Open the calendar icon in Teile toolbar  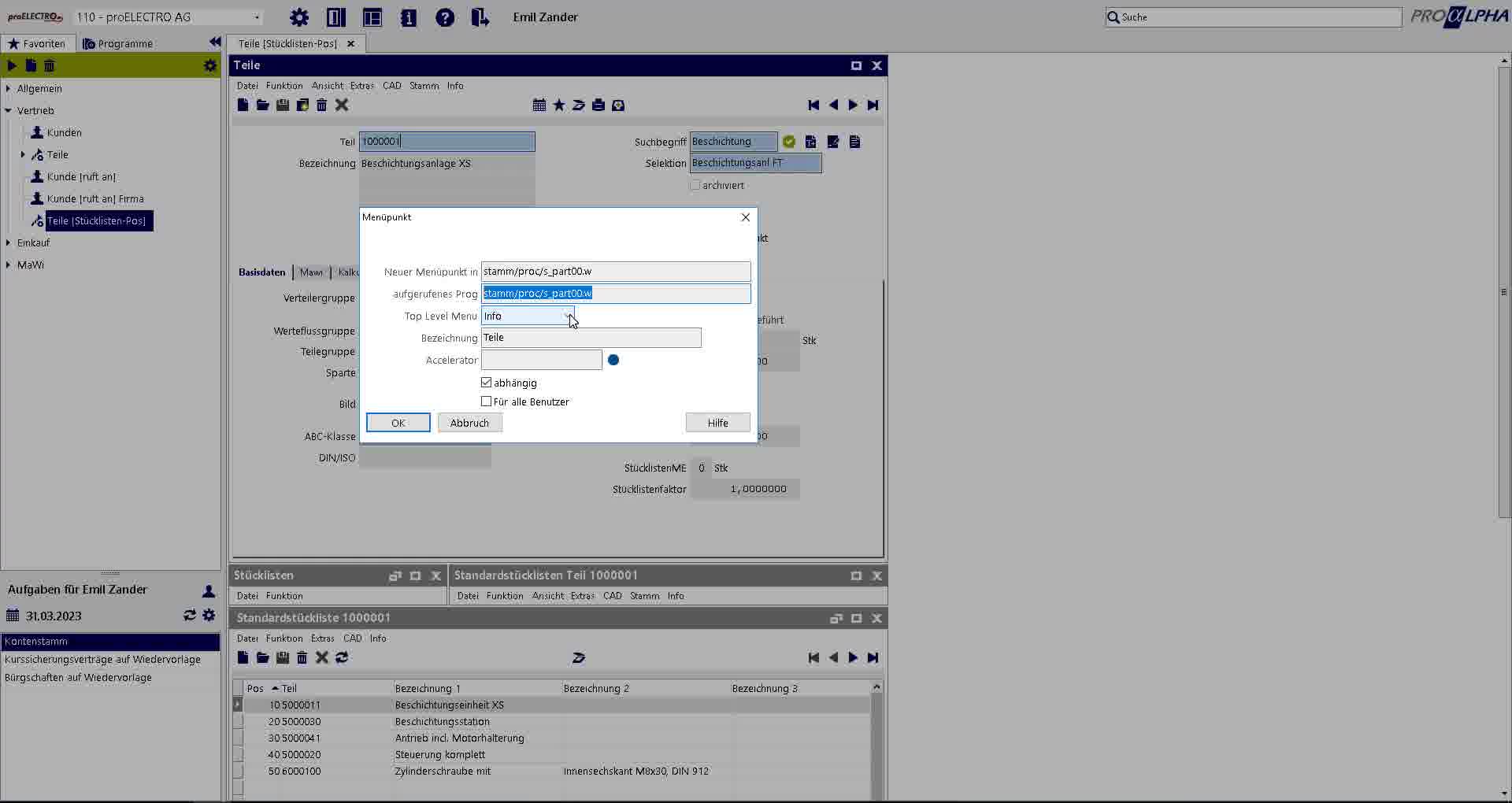[539, 105]
